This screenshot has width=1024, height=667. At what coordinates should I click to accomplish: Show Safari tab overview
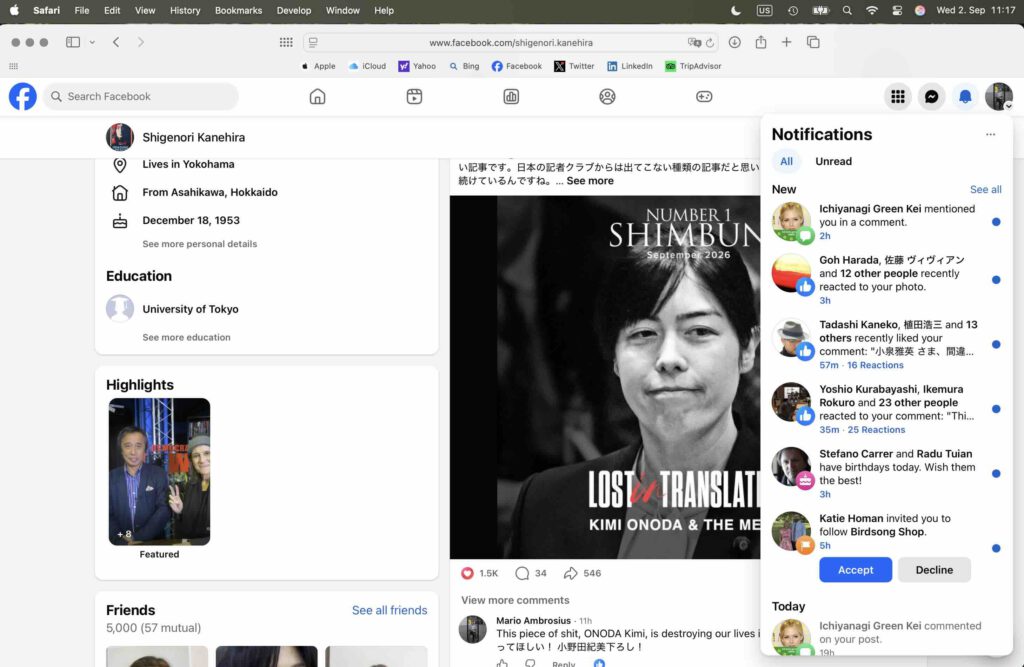(x=813, y=42)
